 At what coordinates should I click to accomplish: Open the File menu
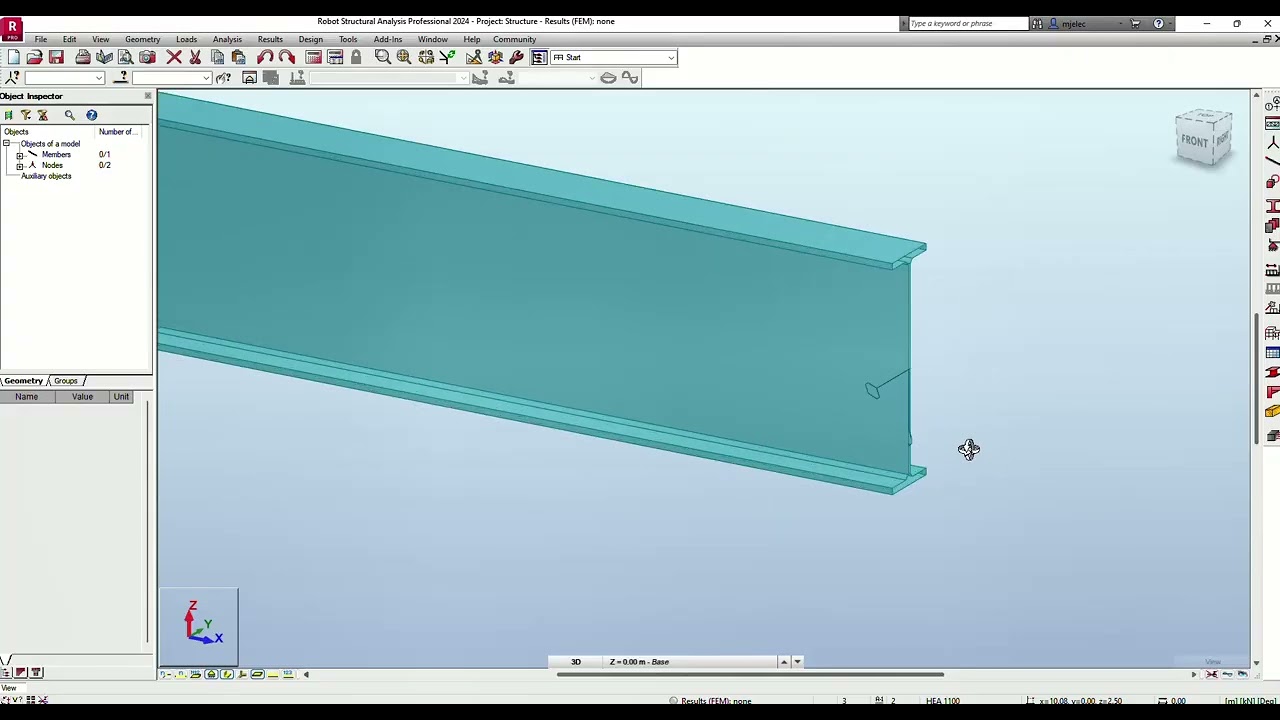point(41,39)
